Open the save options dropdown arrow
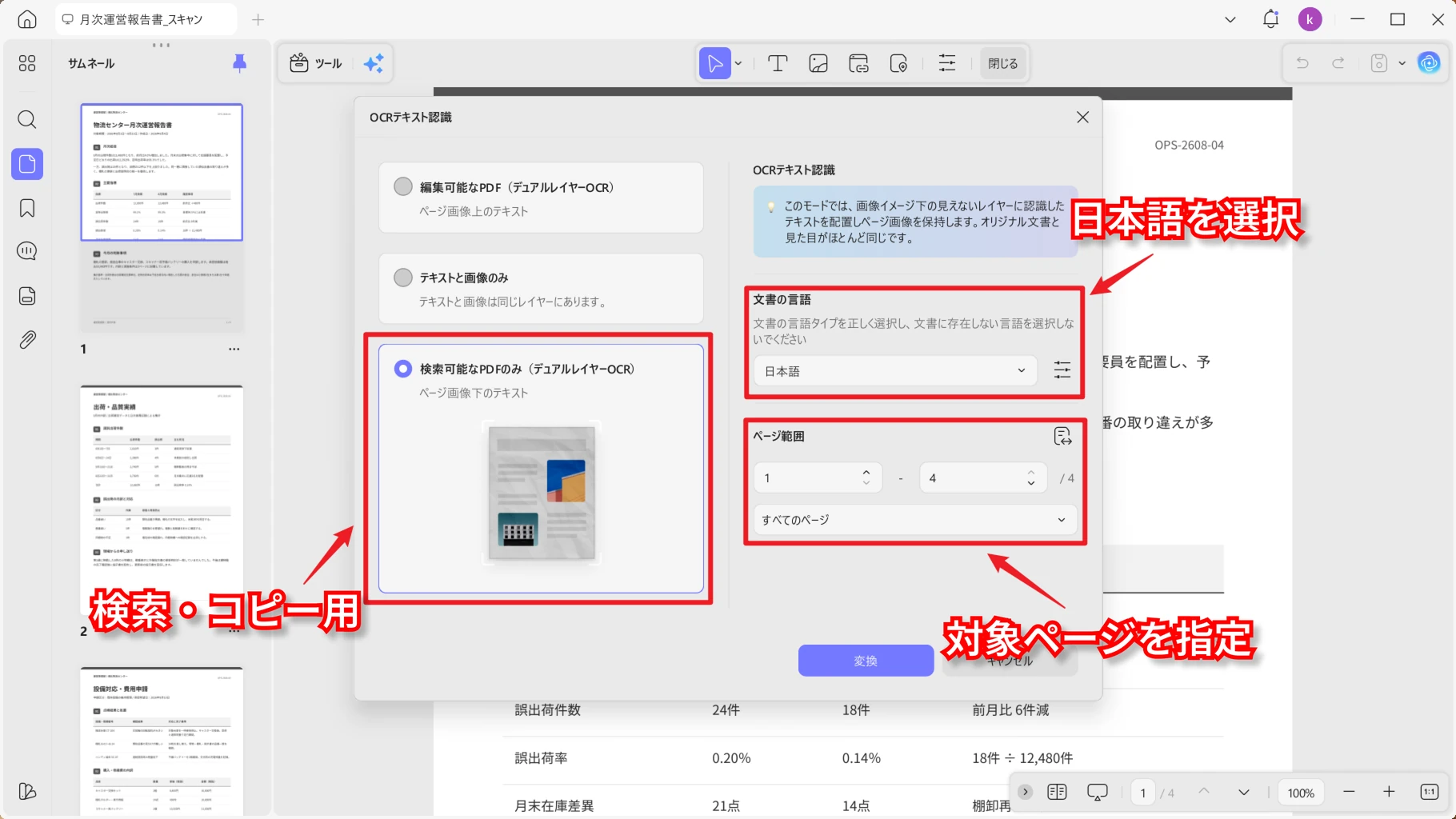1456x819 pixels. pos(1402,63)
